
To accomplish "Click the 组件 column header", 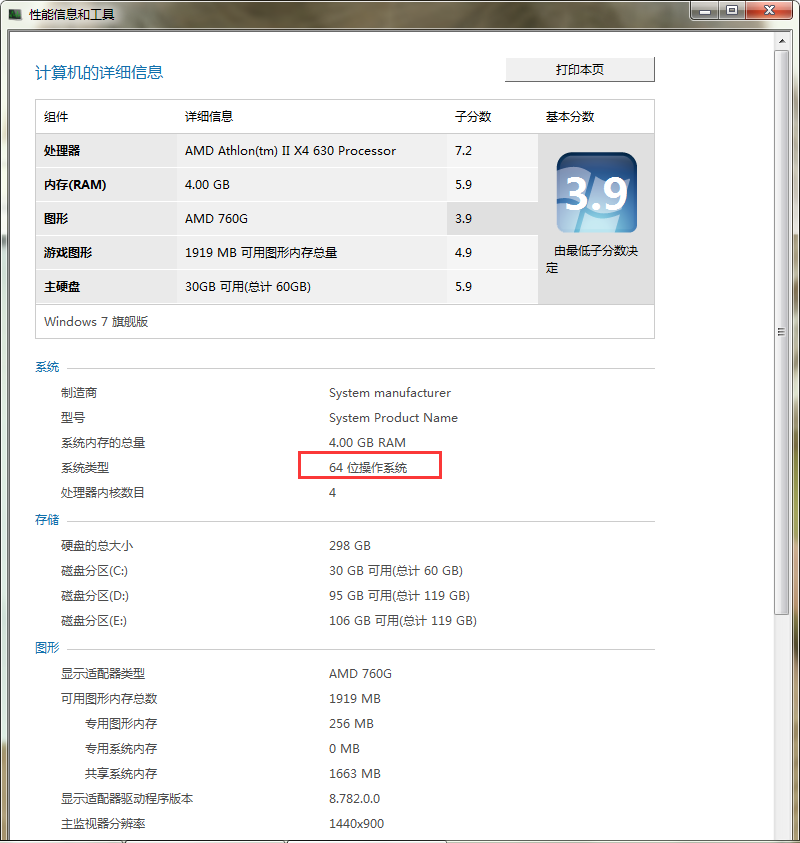I will point(56,117).
